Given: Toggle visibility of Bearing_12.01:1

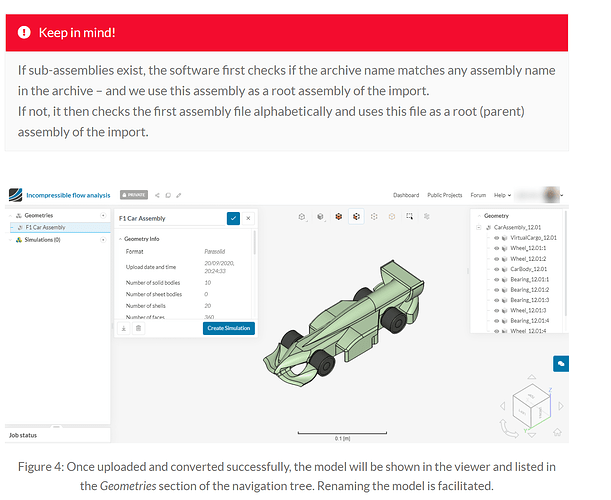Looking at the screenshot, I should 496,279.
